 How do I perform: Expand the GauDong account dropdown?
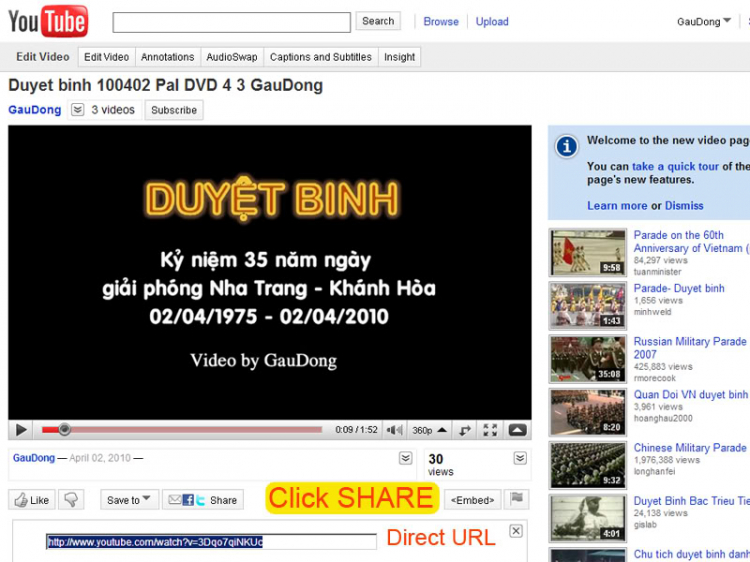pyautogui.click(x=704, y=22)
